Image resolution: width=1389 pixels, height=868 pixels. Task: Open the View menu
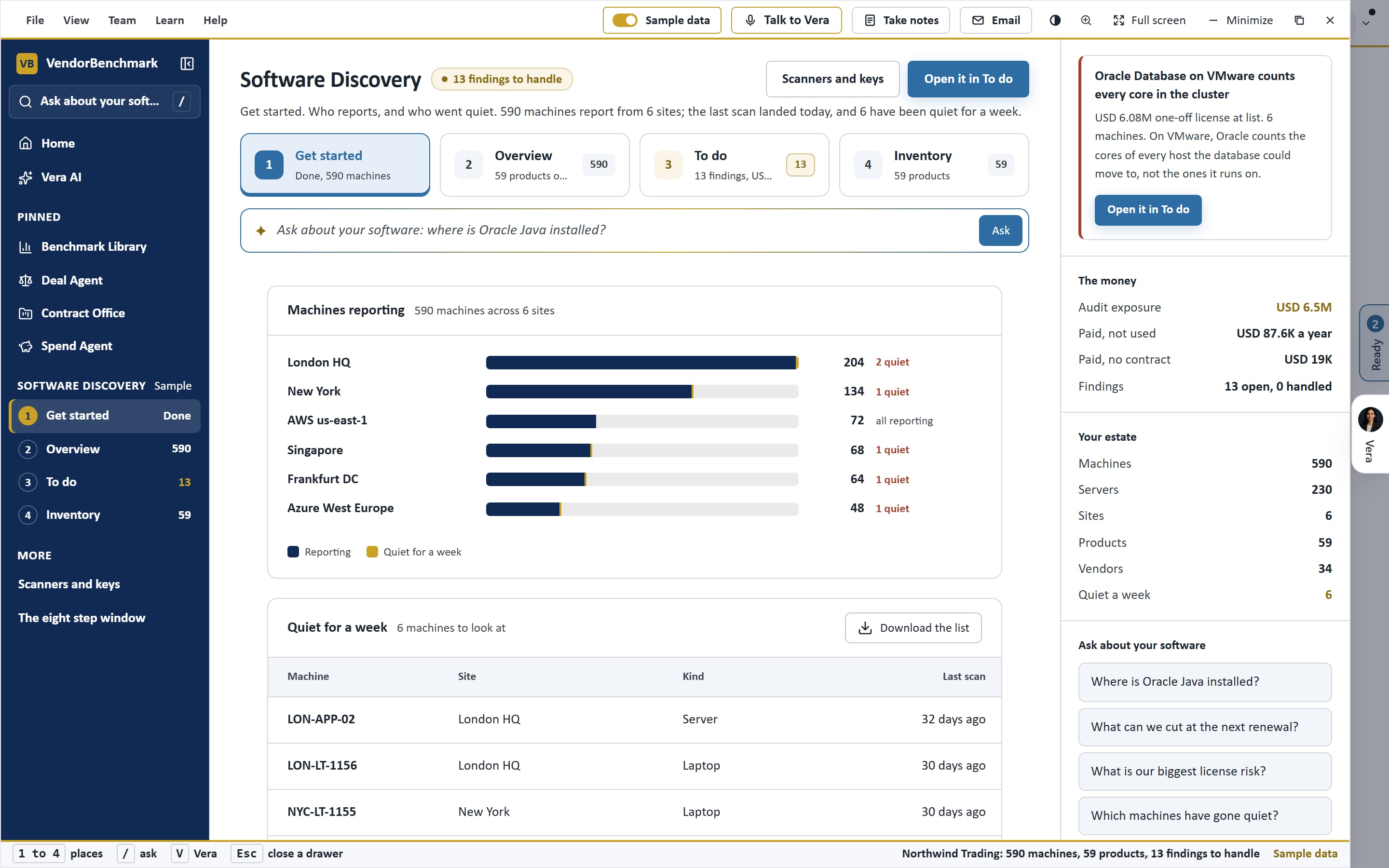coord(76,20)
